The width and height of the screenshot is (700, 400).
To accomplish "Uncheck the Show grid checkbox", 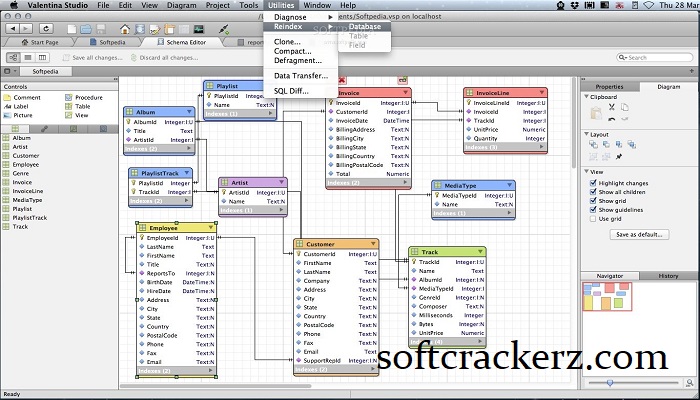I will pos(593,201).
